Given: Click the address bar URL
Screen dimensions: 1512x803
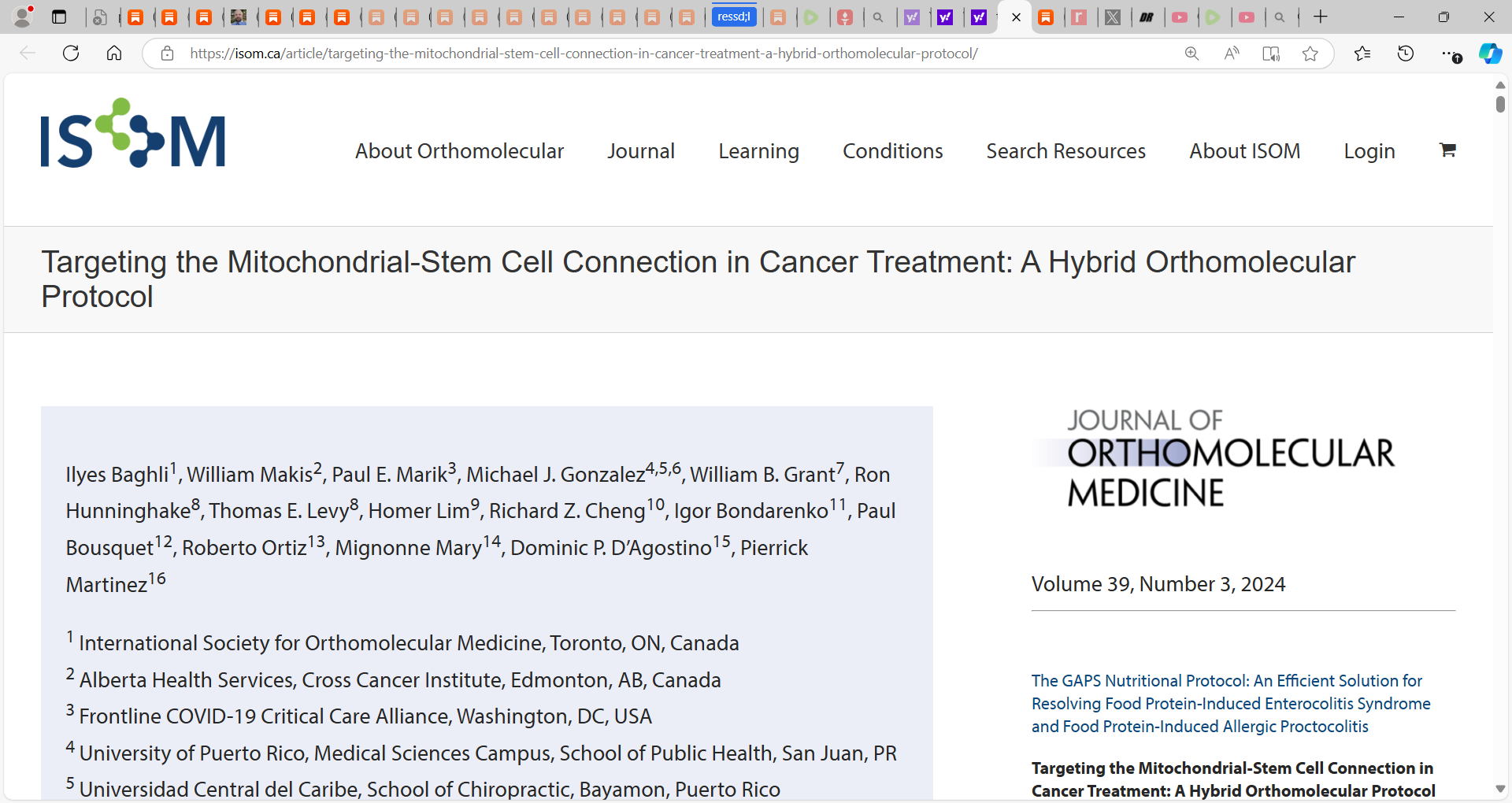Looking at the screenshot, I should click(x=584, y=54).
